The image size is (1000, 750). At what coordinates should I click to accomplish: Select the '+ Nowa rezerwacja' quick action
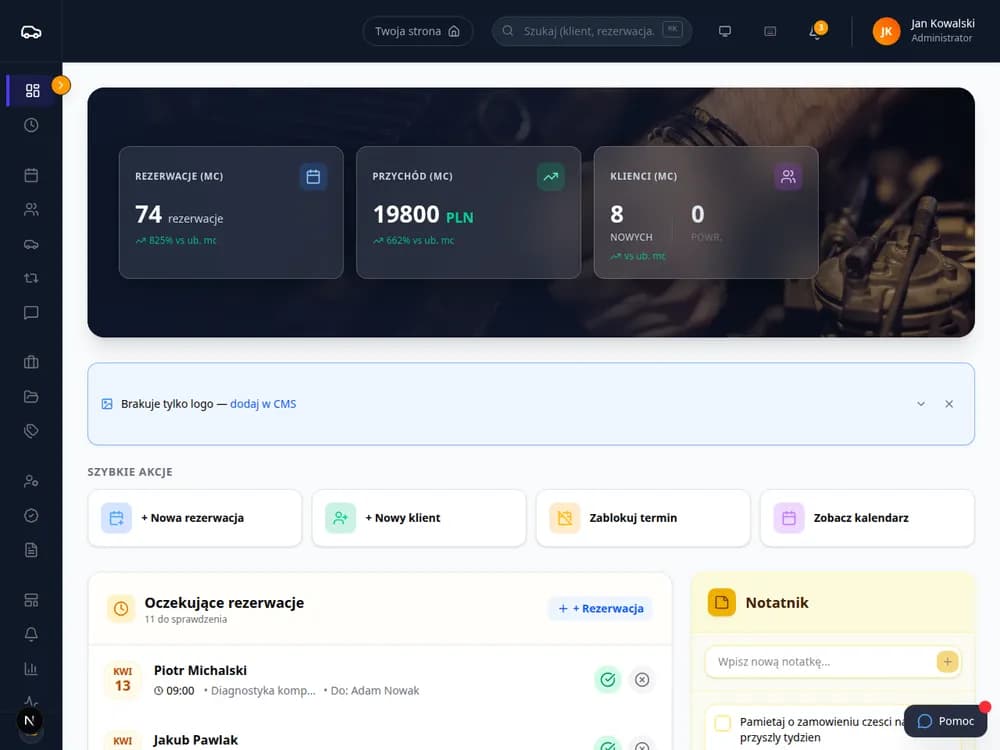click(x=195, y=518)
